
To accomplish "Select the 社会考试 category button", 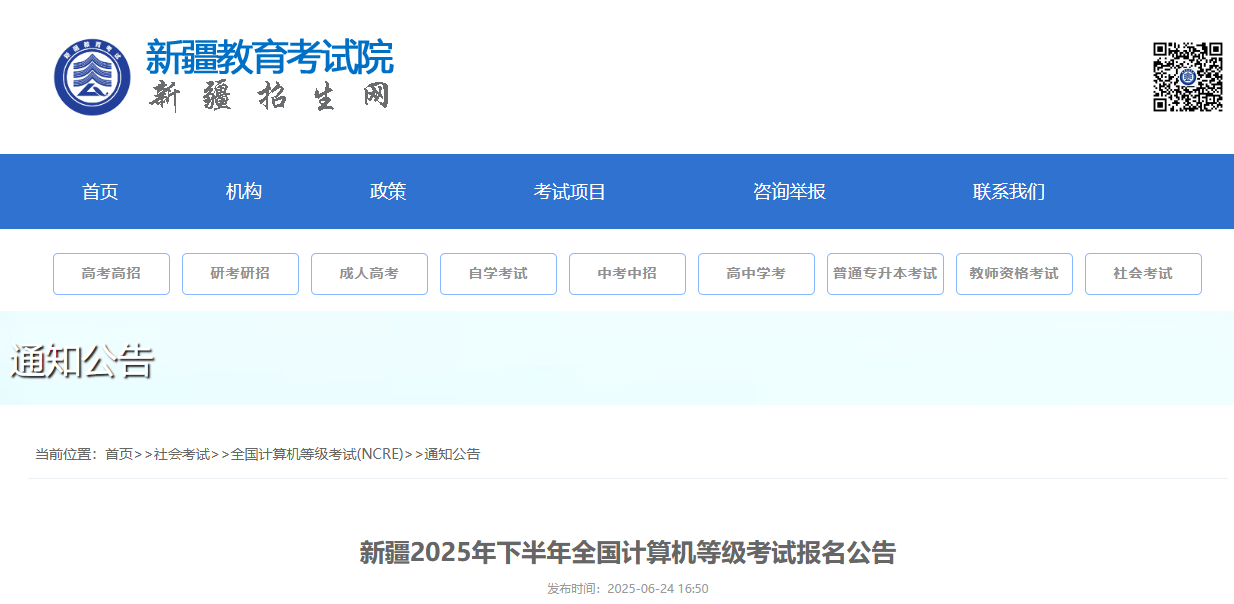I will (x=1143, y=274).
